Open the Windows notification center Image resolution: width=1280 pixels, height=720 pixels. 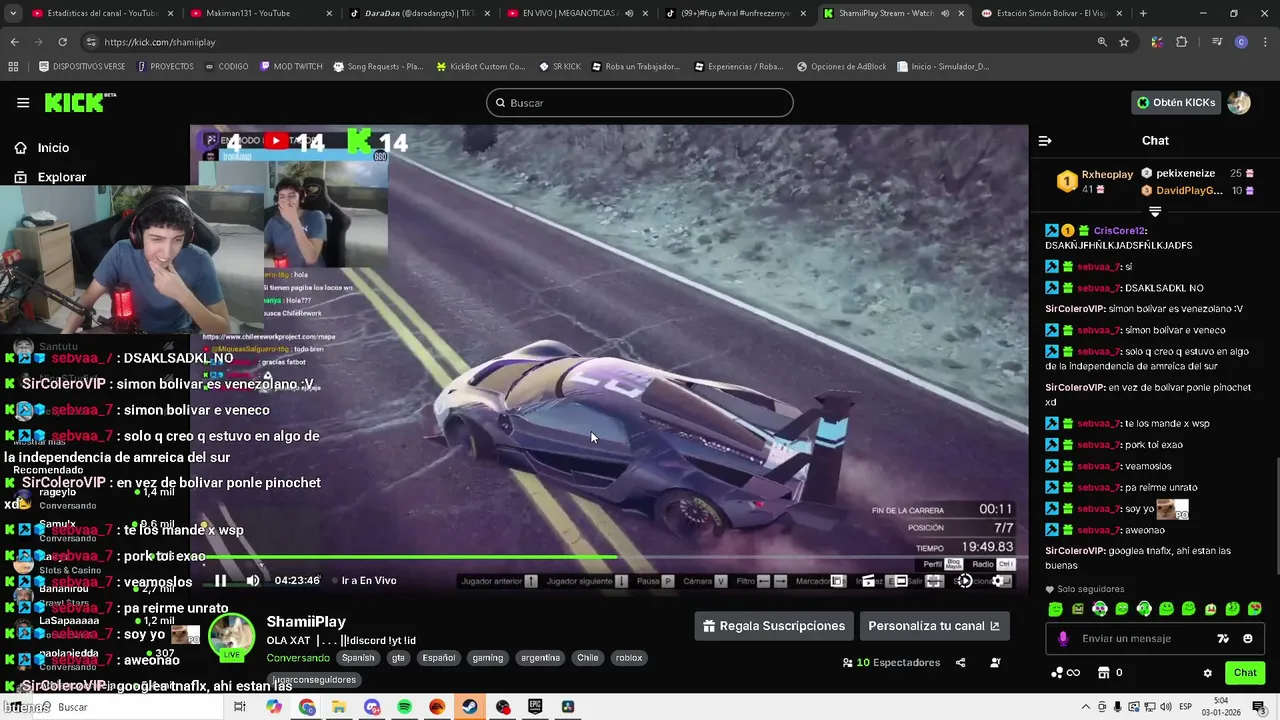point(1258,707)
